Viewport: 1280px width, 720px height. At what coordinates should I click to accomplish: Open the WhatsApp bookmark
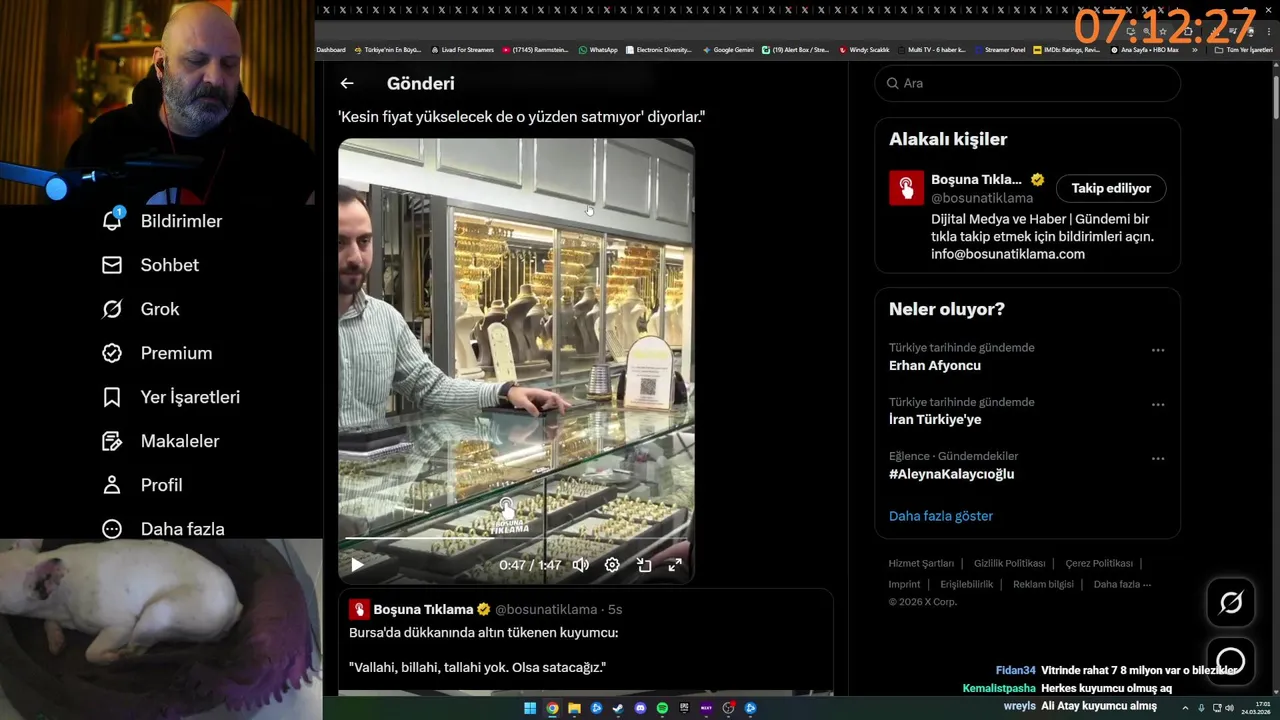(598, 49)
